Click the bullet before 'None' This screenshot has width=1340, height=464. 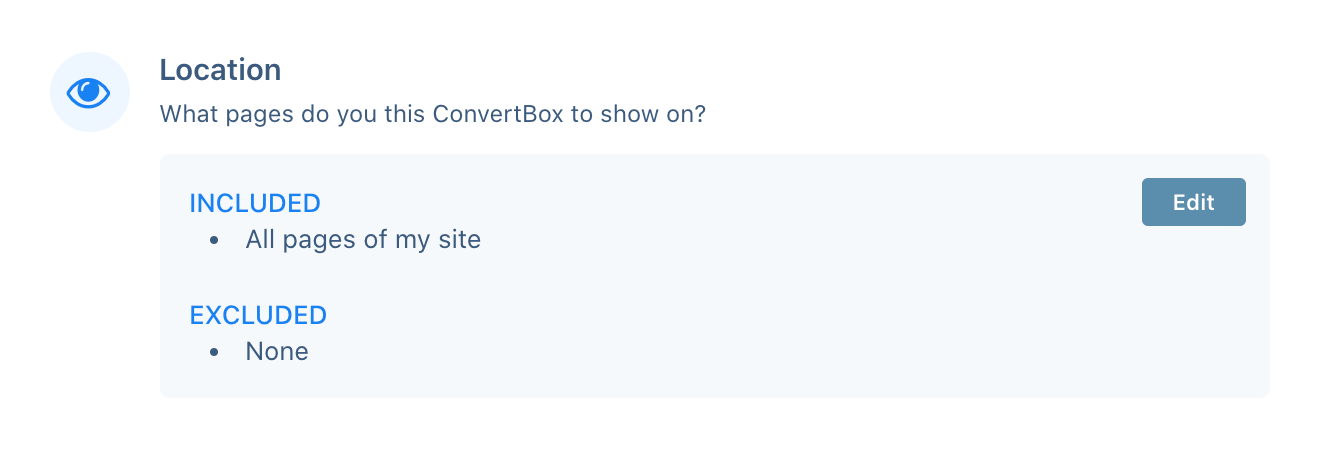[x=214, y=353]
